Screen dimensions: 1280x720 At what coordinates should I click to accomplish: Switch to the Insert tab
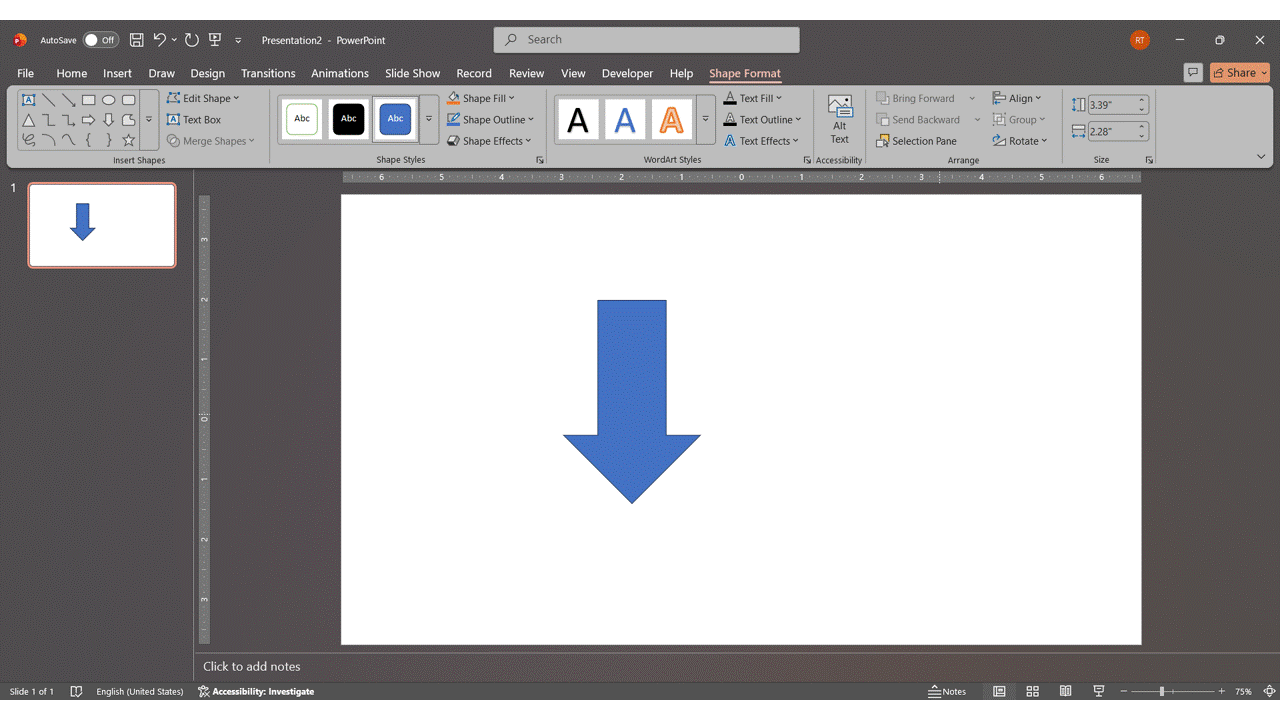pyautogui.click(x=117, y=73)
